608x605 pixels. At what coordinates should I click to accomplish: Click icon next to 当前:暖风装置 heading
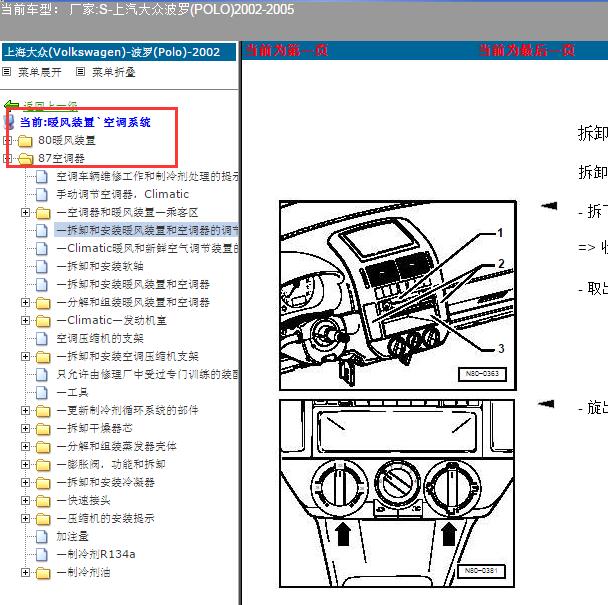9,122
